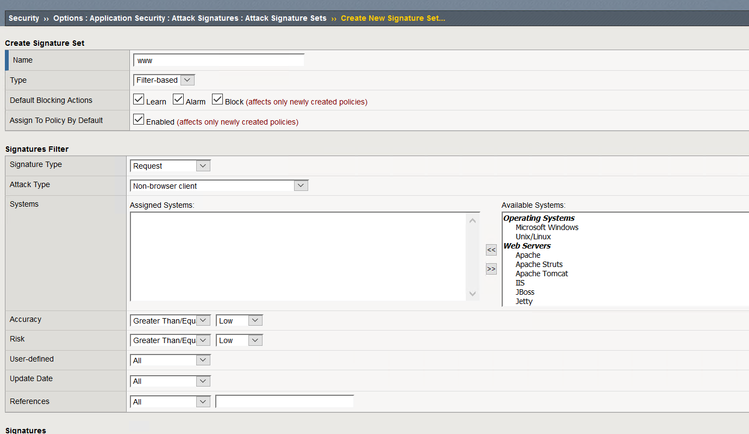Image resolution: width=749 pixels, height=434 pixels.
Task: Open the Attack Type dropdown
Action: (219, 185)
